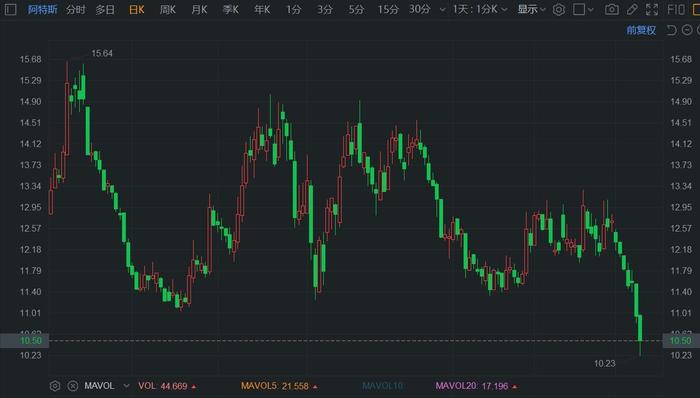Select the 年K yearly chart tab
This screenshot has height=398, width=700.
pos(262,9)
